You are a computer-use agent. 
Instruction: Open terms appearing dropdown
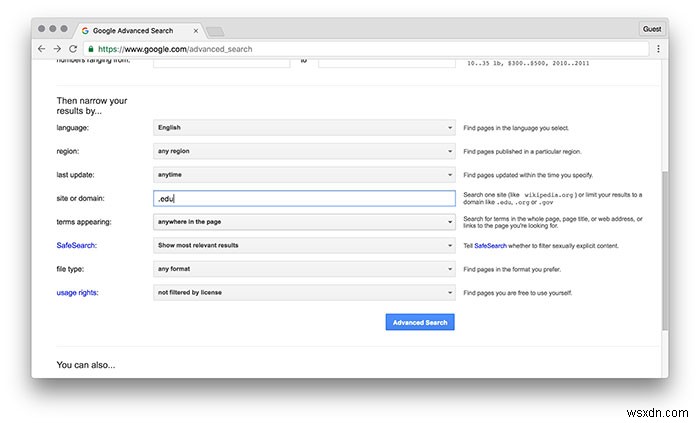click(304, 222)
